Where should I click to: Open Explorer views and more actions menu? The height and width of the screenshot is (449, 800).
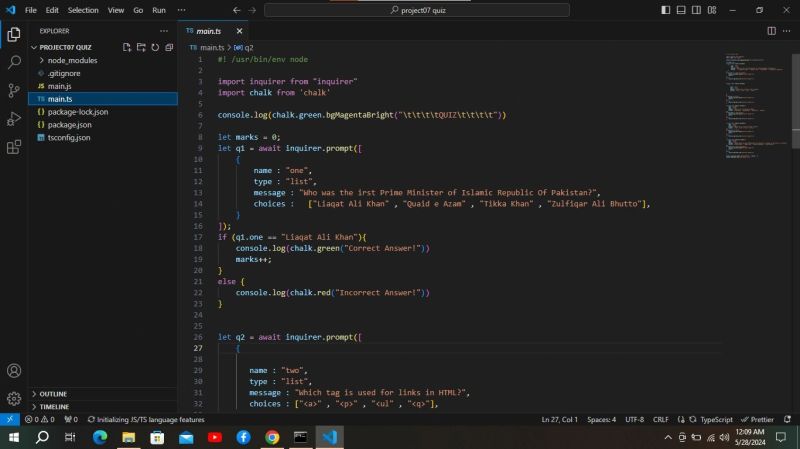[x=164, y=31]
